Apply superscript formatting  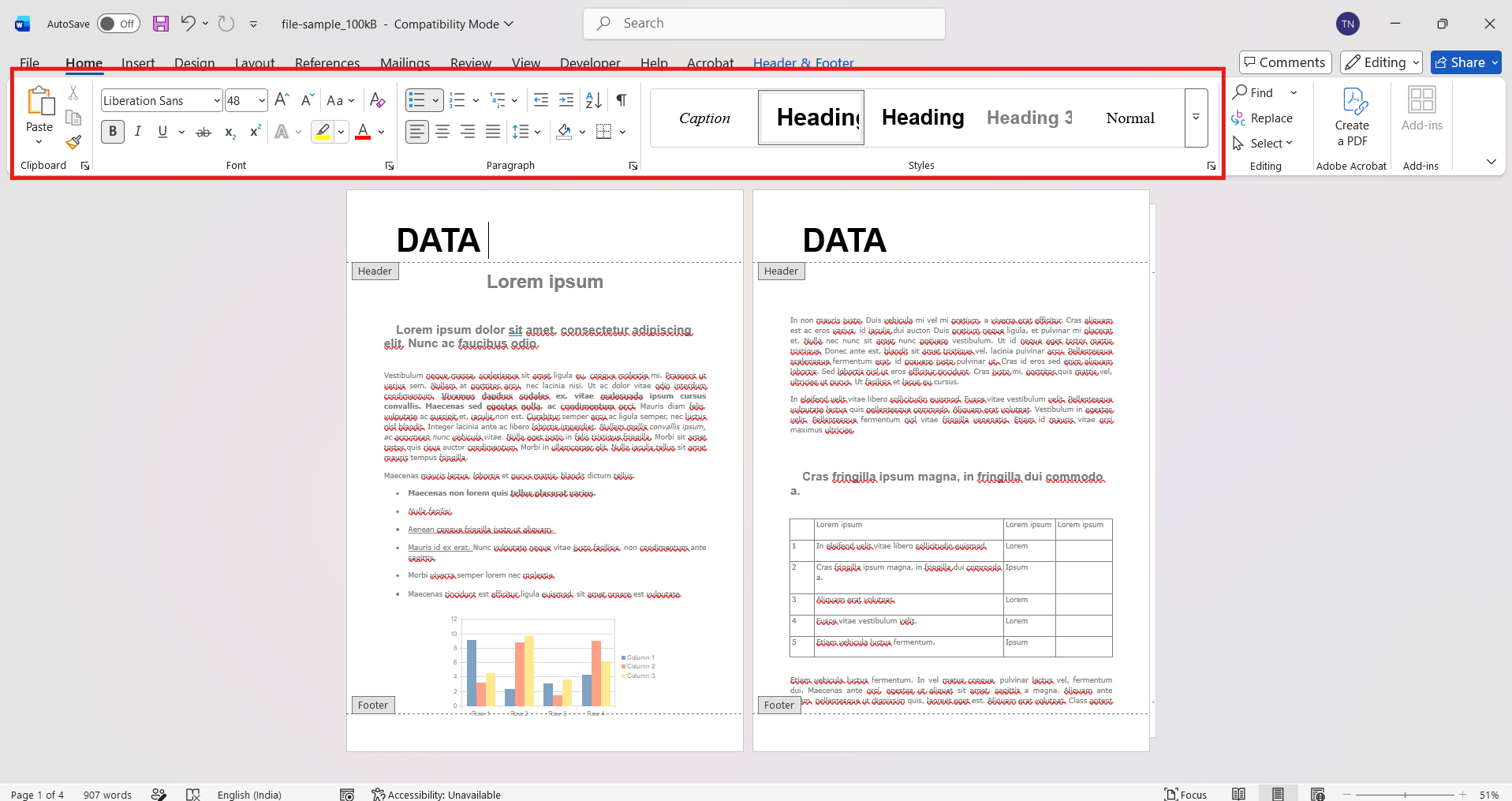coord(255,132)
